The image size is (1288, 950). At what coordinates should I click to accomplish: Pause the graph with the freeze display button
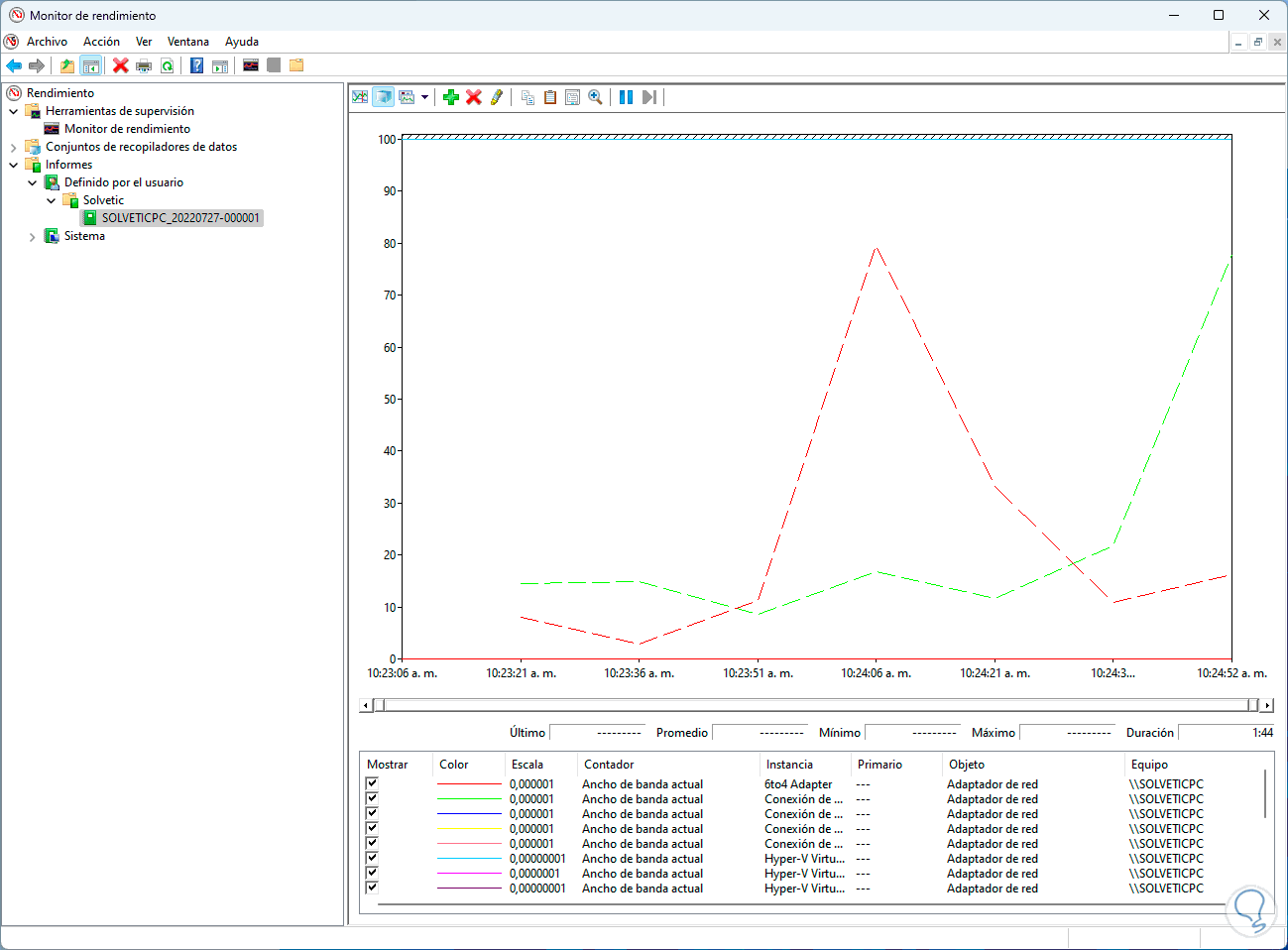[x=626, y=97]
